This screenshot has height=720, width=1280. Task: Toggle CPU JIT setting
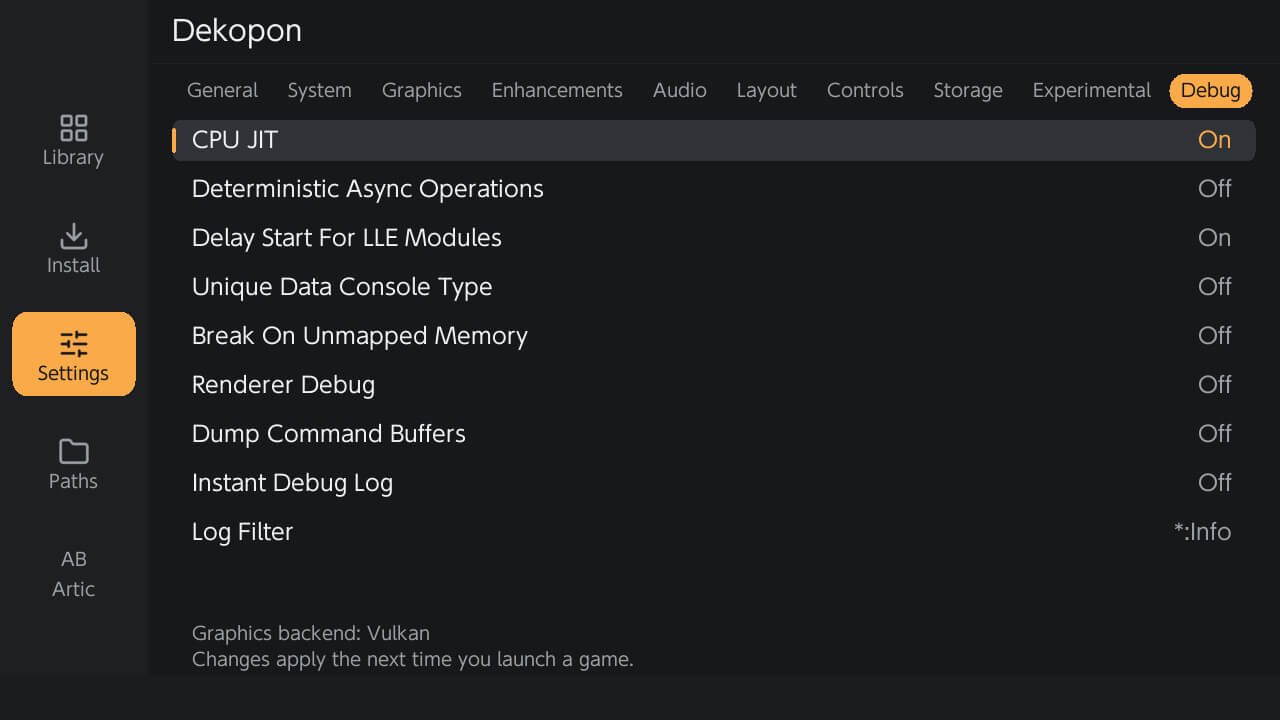714,140
